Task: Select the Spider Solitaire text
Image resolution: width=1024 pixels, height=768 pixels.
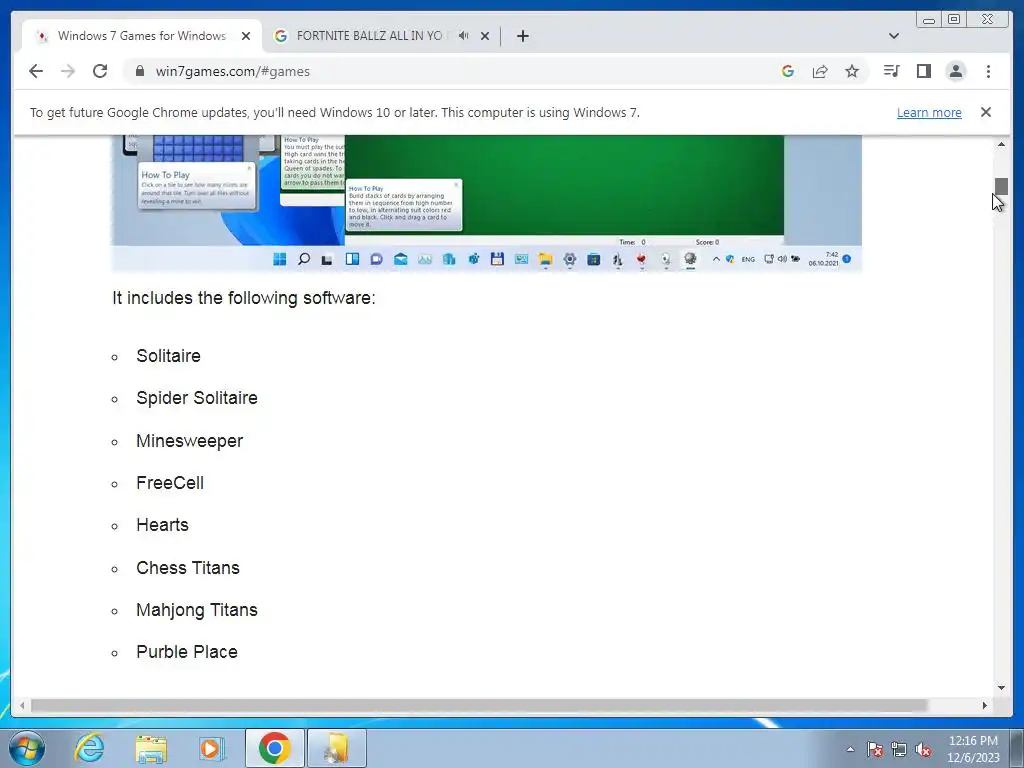Action: point(197,398)
